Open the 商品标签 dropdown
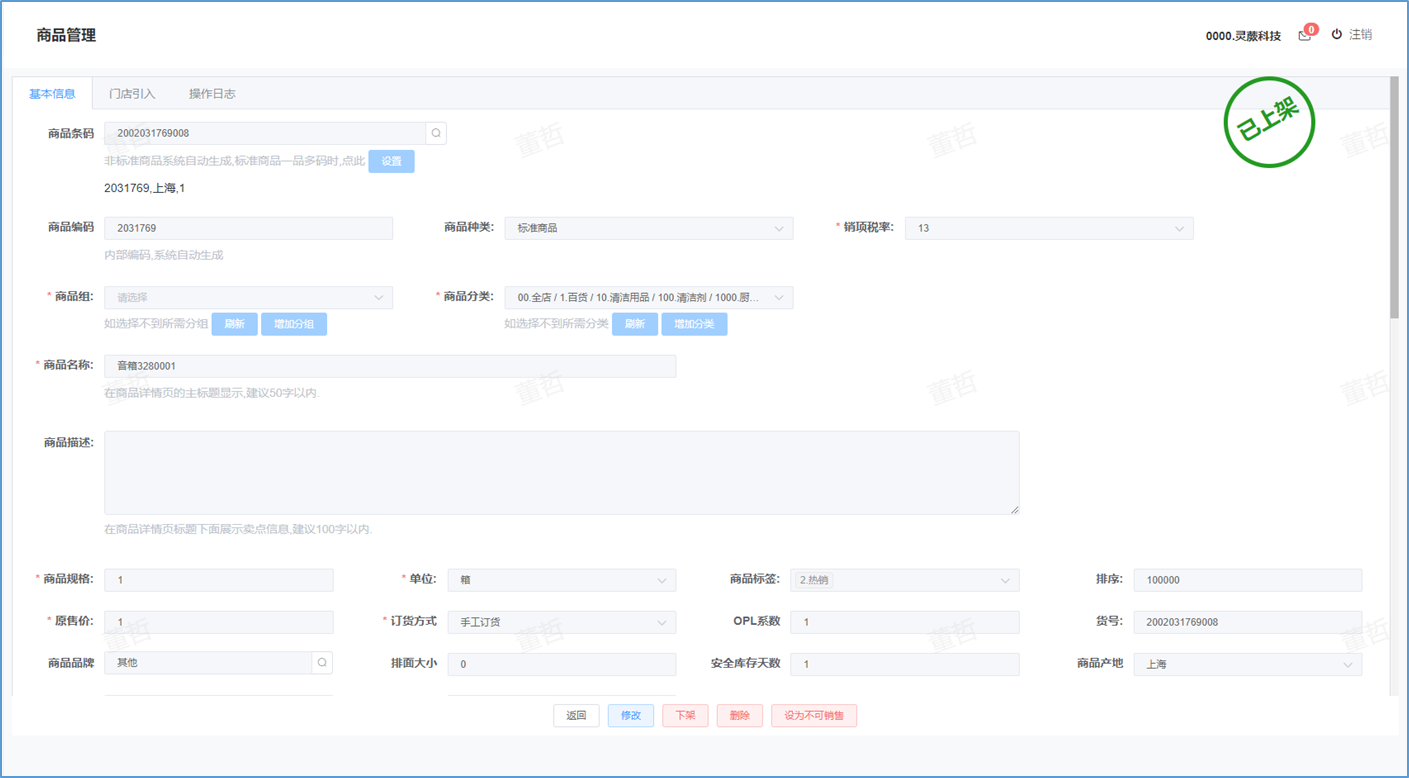This screenshot has width=1409, height=778. coord(905,580)
